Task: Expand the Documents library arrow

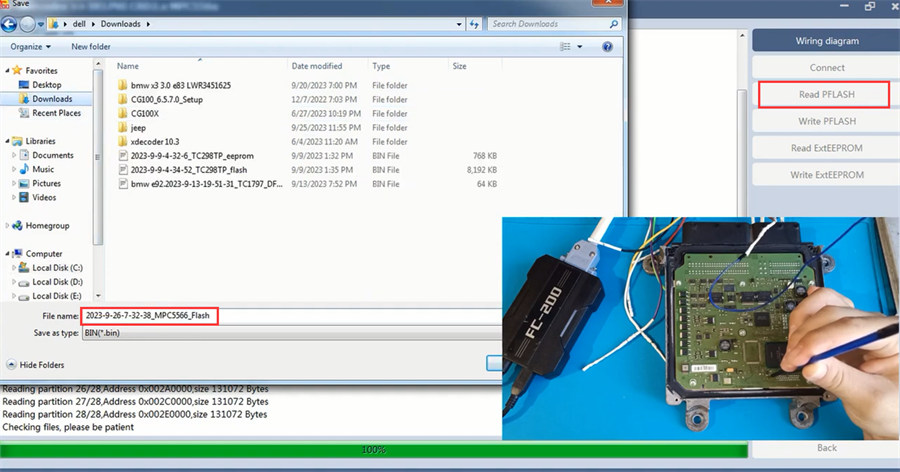Action: coord(14,155)
